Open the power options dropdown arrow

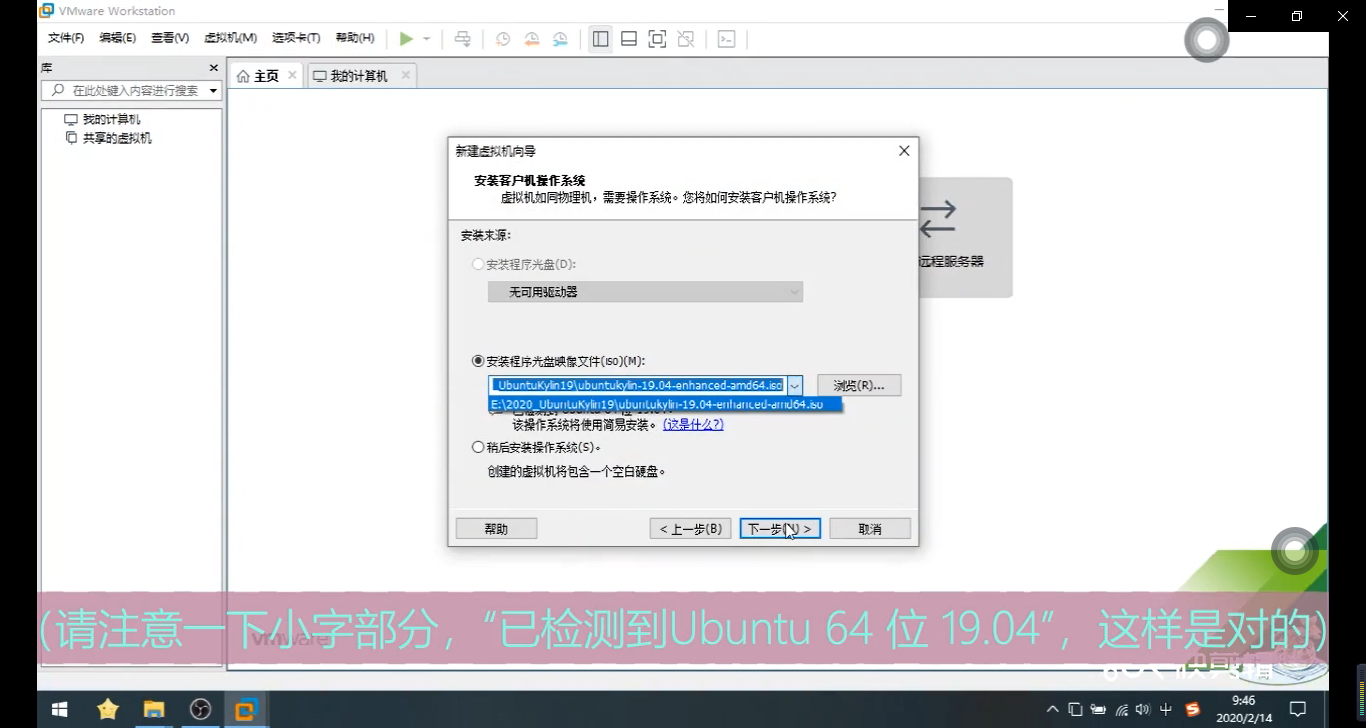pyautogui.click(x=426, y=39)
